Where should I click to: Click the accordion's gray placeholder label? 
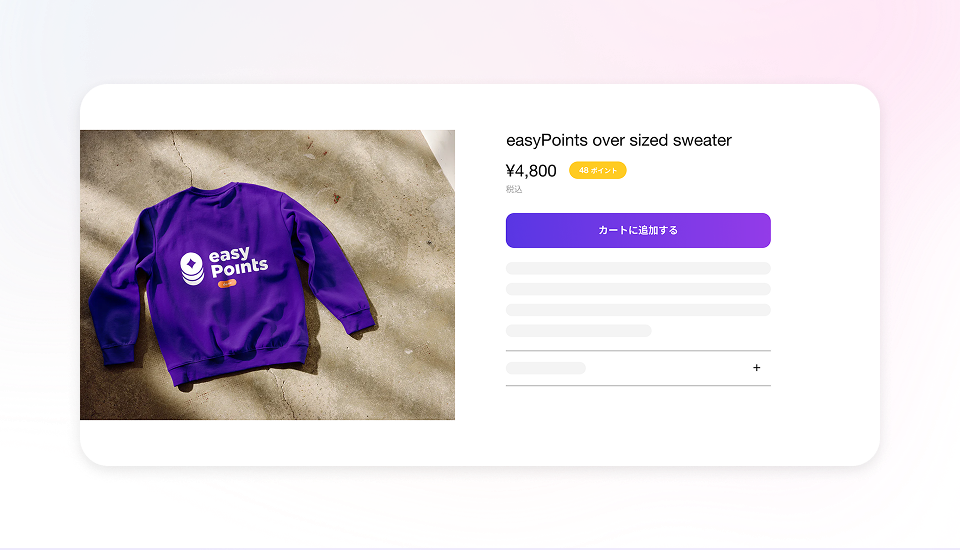pyautogui.click(x=546, y=368)
